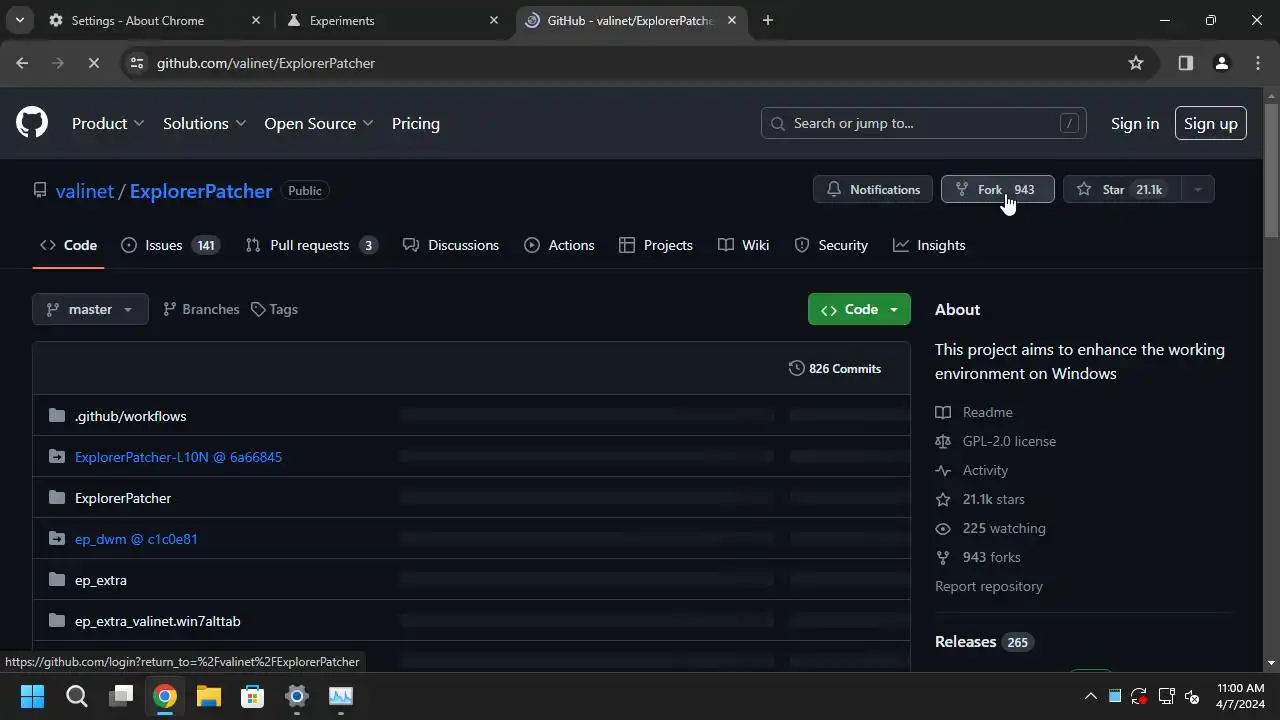Open File Explorer from the taskbar
The width and height of the screenshot is (1280, 720).
[x=208, y=696]
